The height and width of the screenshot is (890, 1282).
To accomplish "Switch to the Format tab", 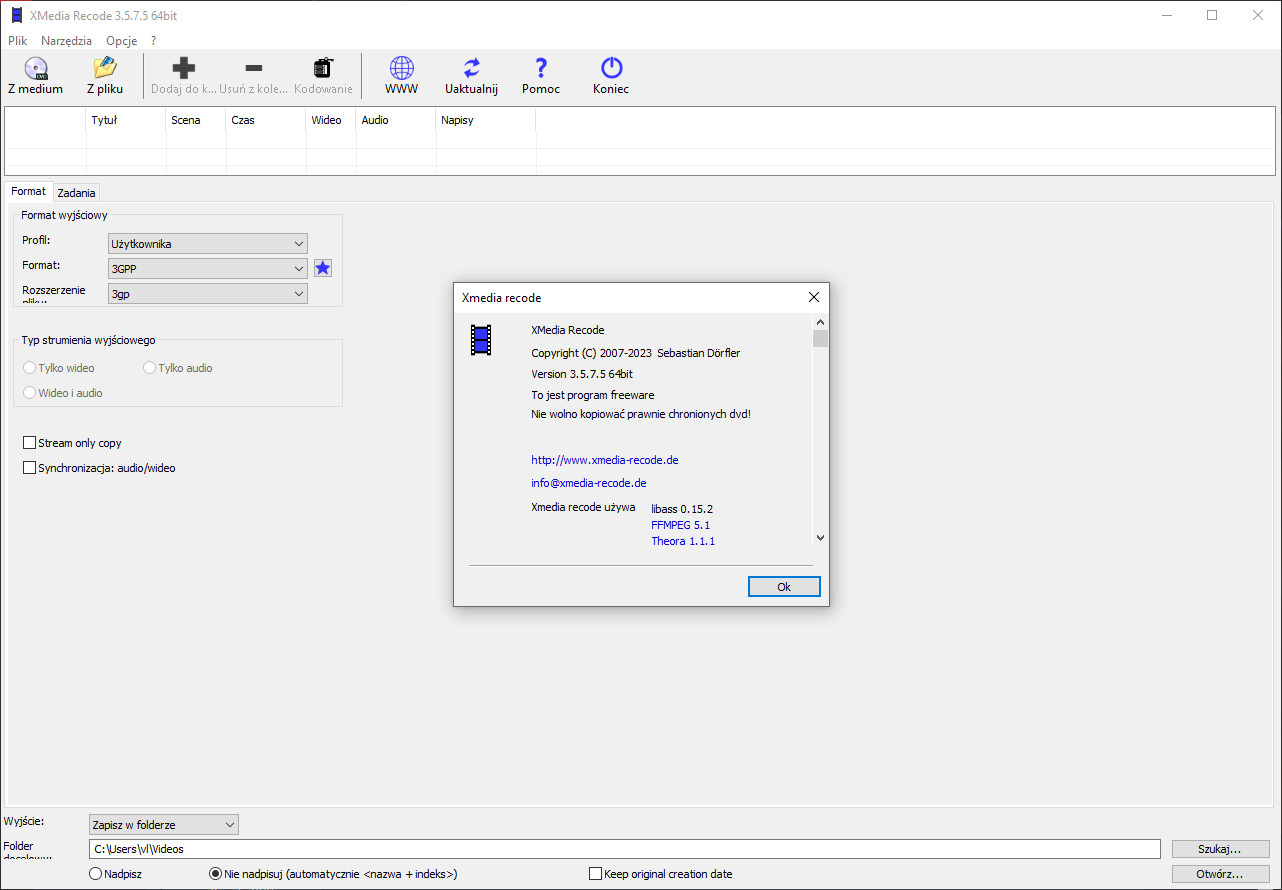I will (x=29, y=191).
